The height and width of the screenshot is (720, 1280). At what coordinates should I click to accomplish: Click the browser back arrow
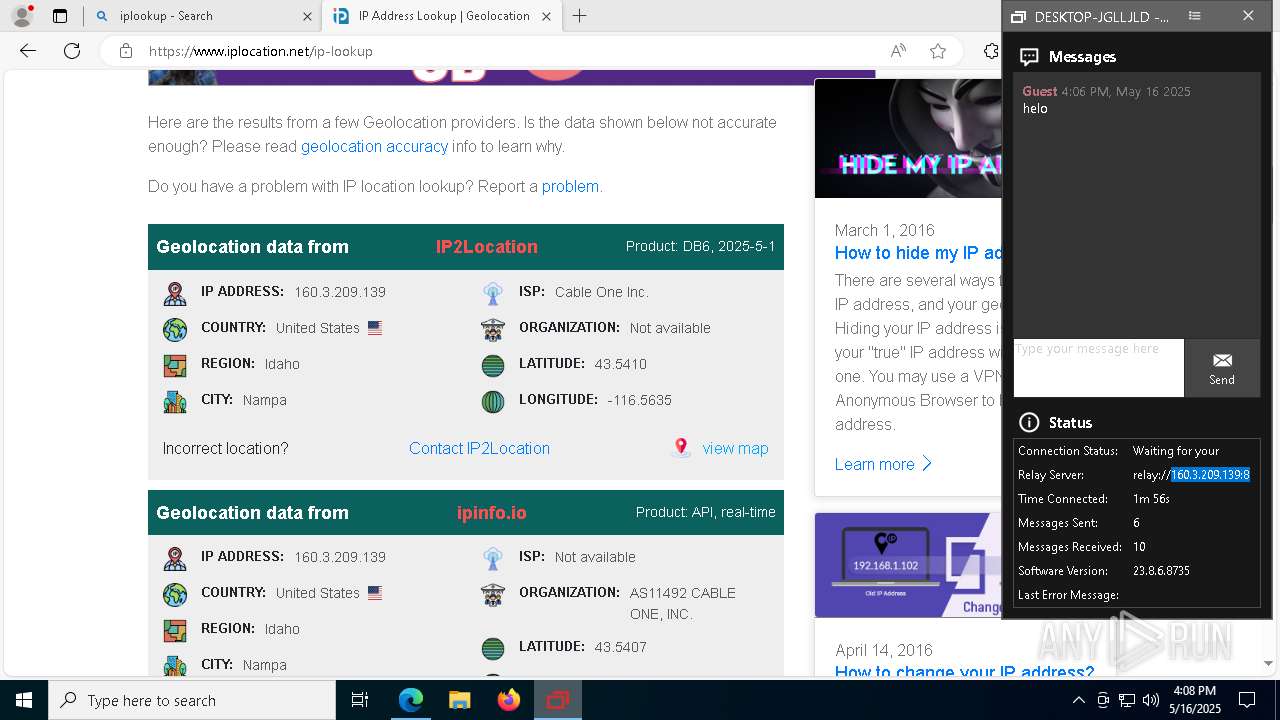point(28,51)
